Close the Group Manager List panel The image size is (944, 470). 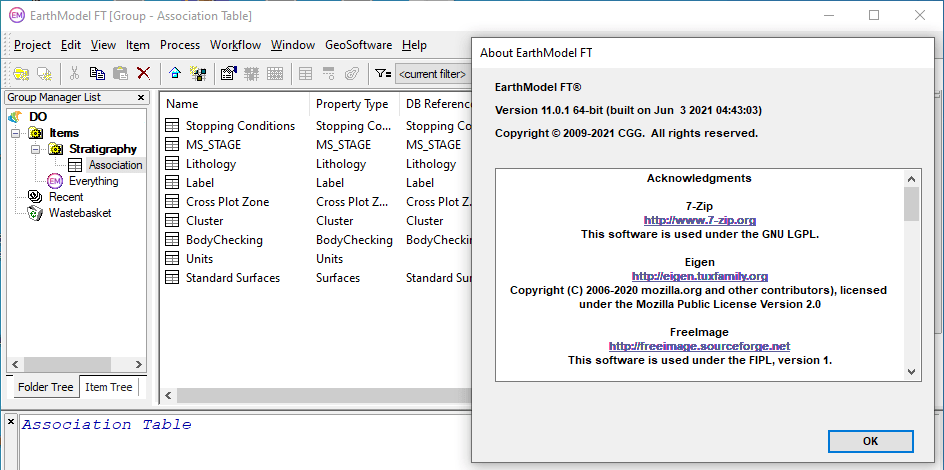pos(141,97)
